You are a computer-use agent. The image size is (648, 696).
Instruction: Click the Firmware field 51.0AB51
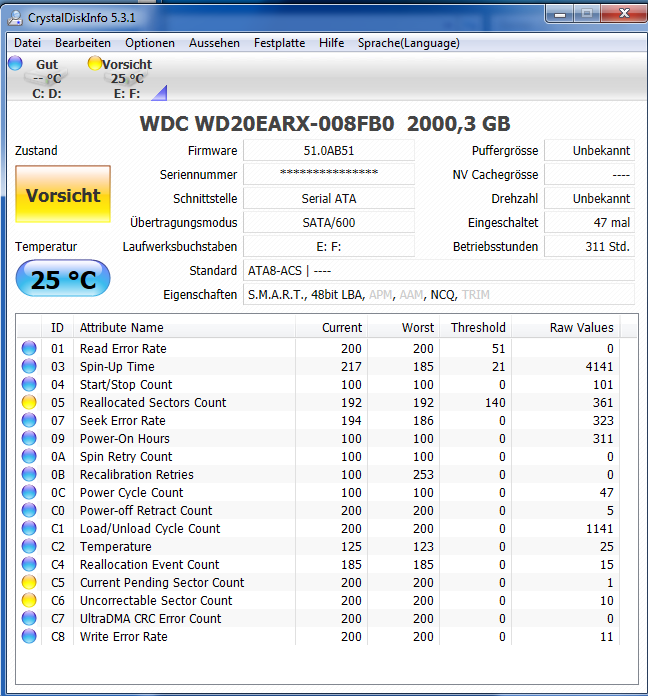tap(329, 150)
